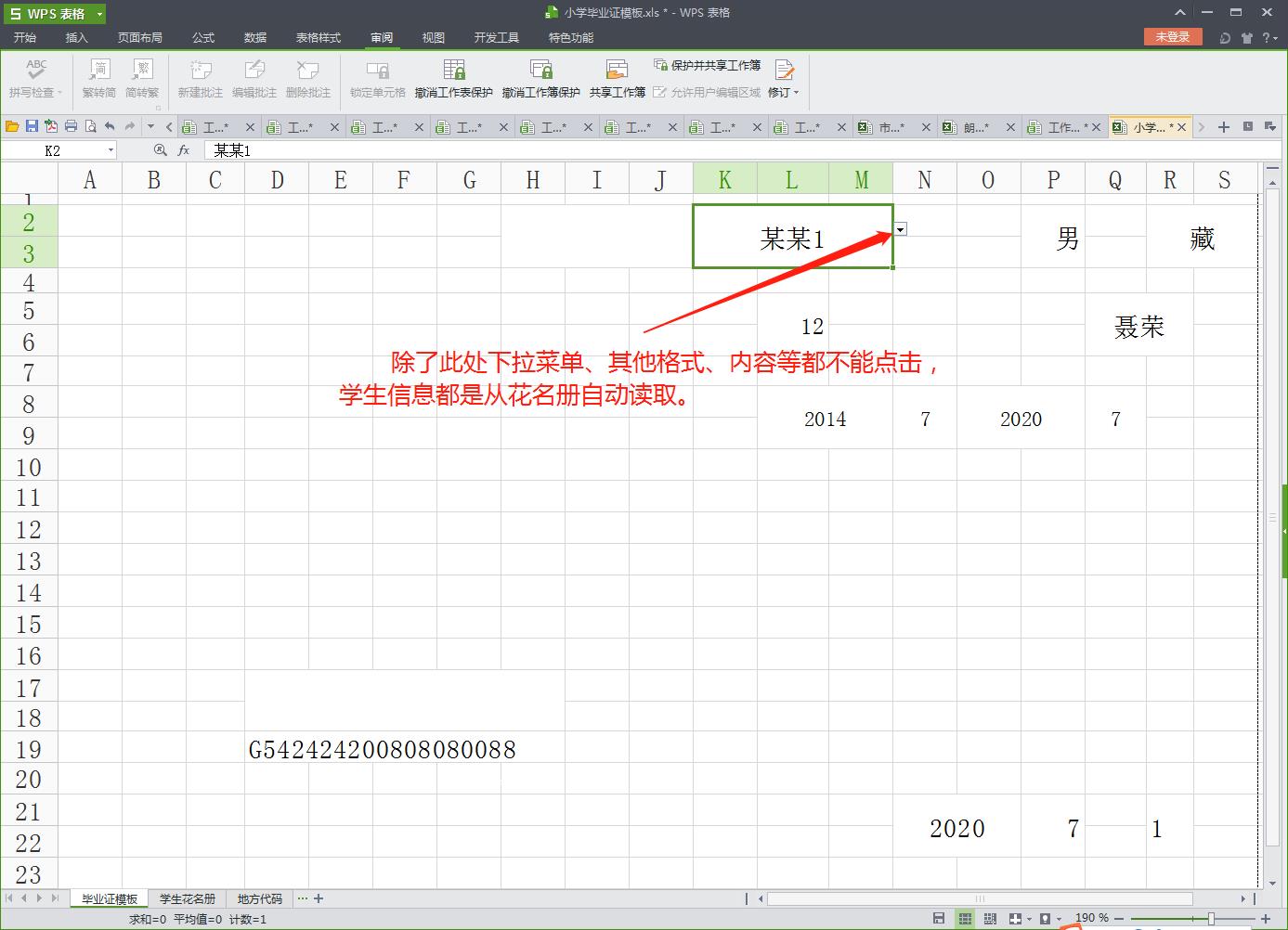Click the zoom slider handle in status bar
The height and width of the screenshot is (930, 1288).
(1211, 918)
